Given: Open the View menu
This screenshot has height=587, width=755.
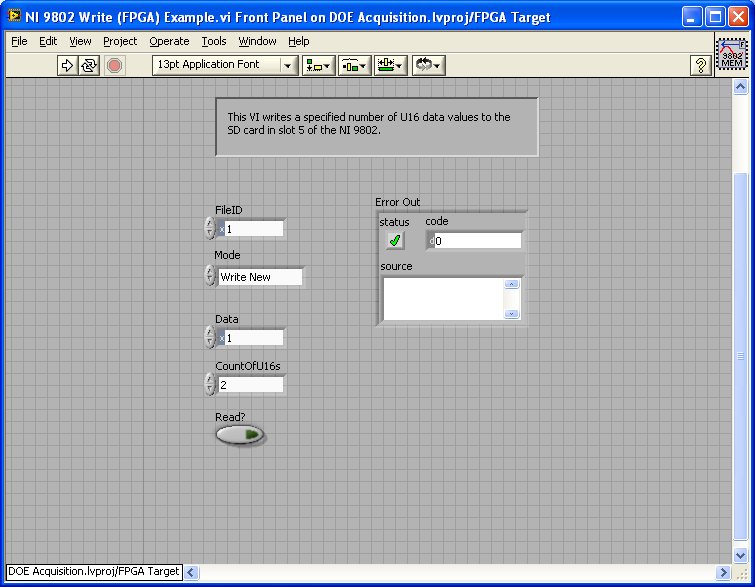Looking at the screenshot, I should (x=80, y=41).
